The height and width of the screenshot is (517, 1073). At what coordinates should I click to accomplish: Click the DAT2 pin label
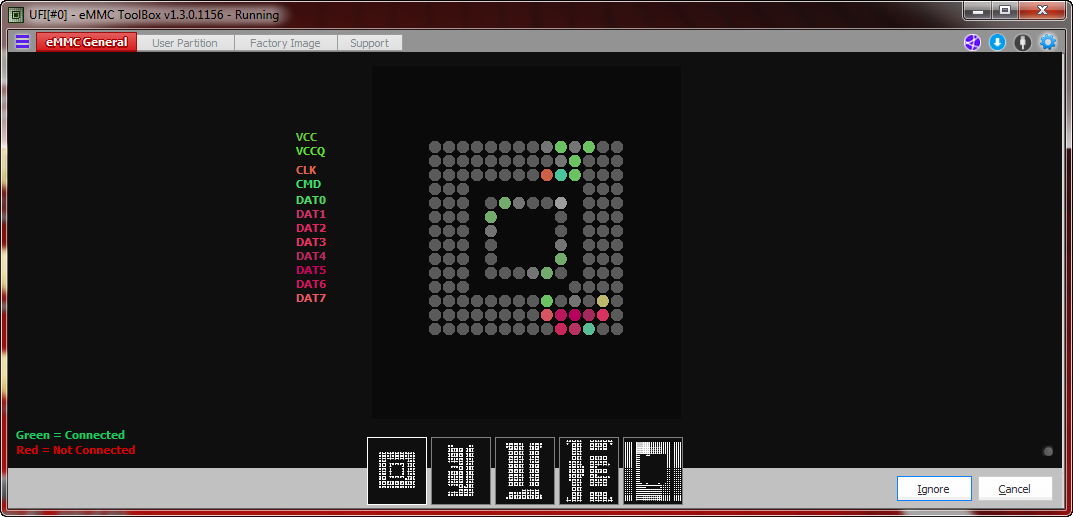click(x=311, y=228)
